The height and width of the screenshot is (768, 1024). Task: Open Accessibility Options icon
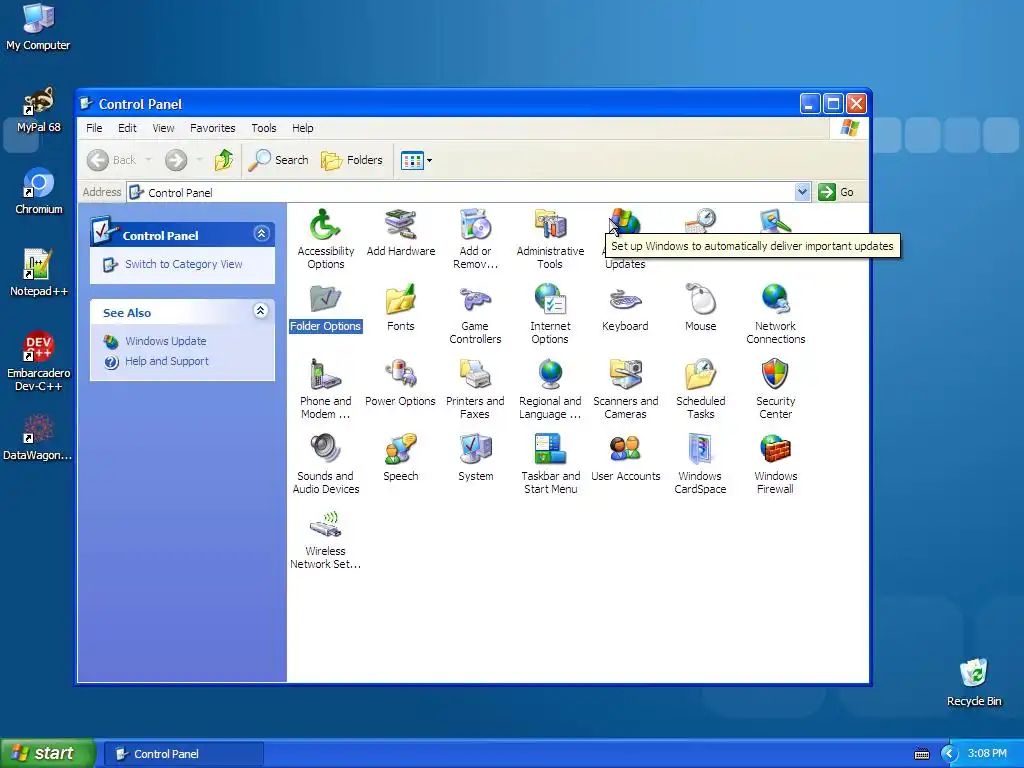point(325,225)
